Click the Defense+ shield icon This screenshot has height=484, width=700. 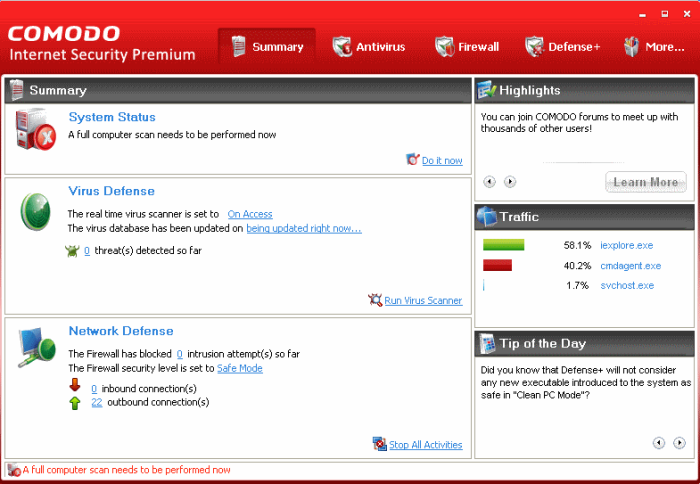tap(534, 46)
